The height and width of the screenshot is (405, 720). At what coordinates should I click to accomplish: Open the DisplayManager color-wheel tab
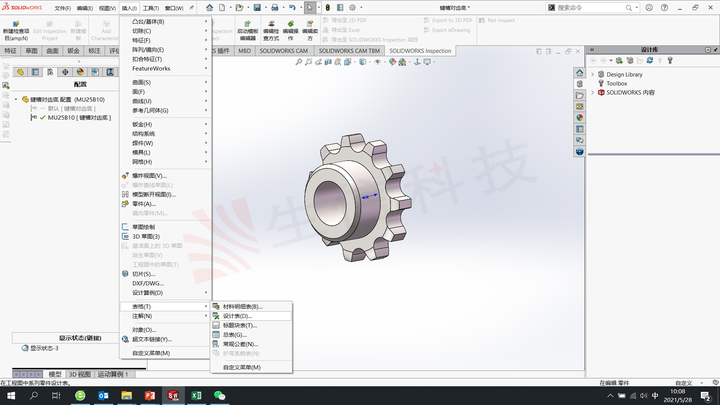pyautogui.click(x=80, y=72)
